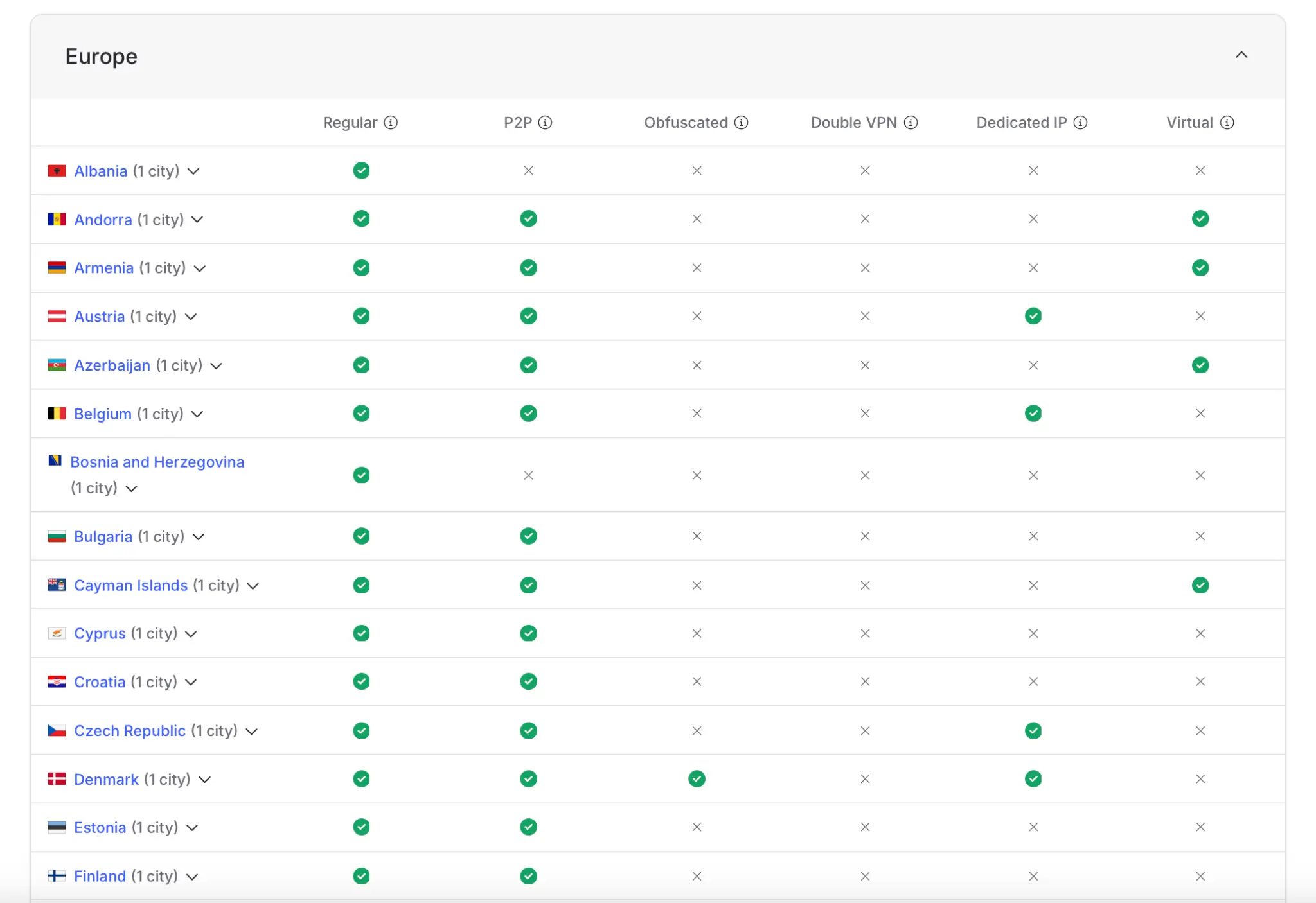The image size is (1316, 903).
Task: Click the Austria flag icon
Action: [57, 317]
